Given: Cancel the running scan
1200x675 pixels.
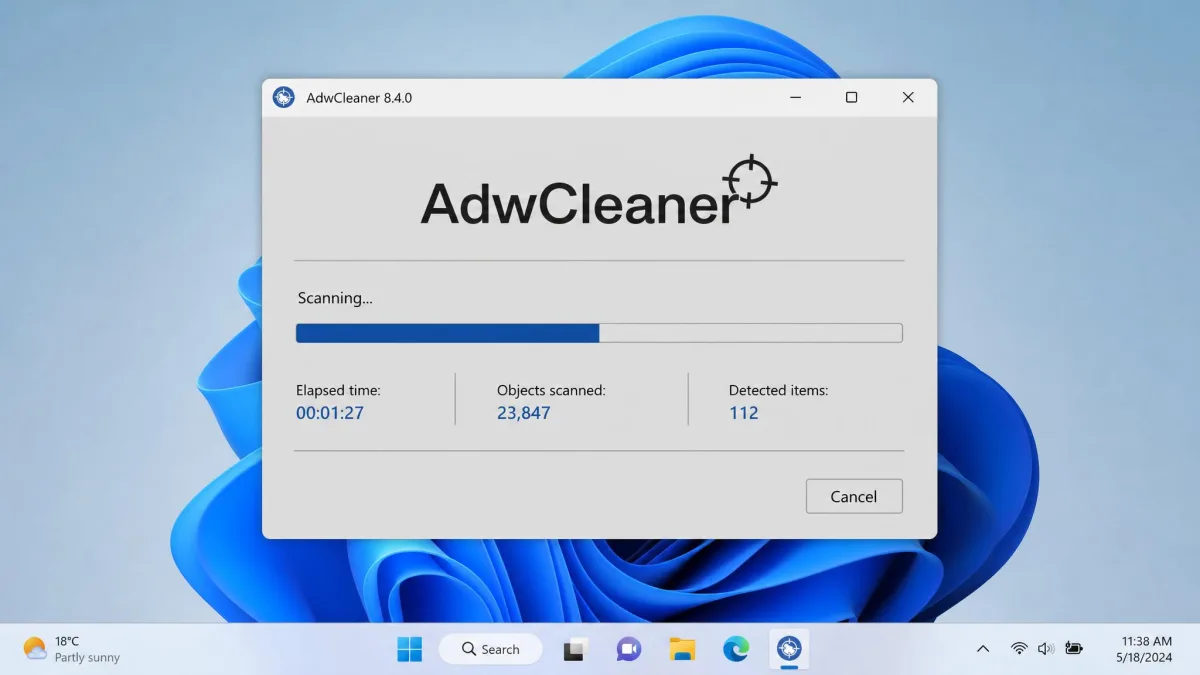Looking at the screenshot, I should pyautogui.click(x=854, y=496).
